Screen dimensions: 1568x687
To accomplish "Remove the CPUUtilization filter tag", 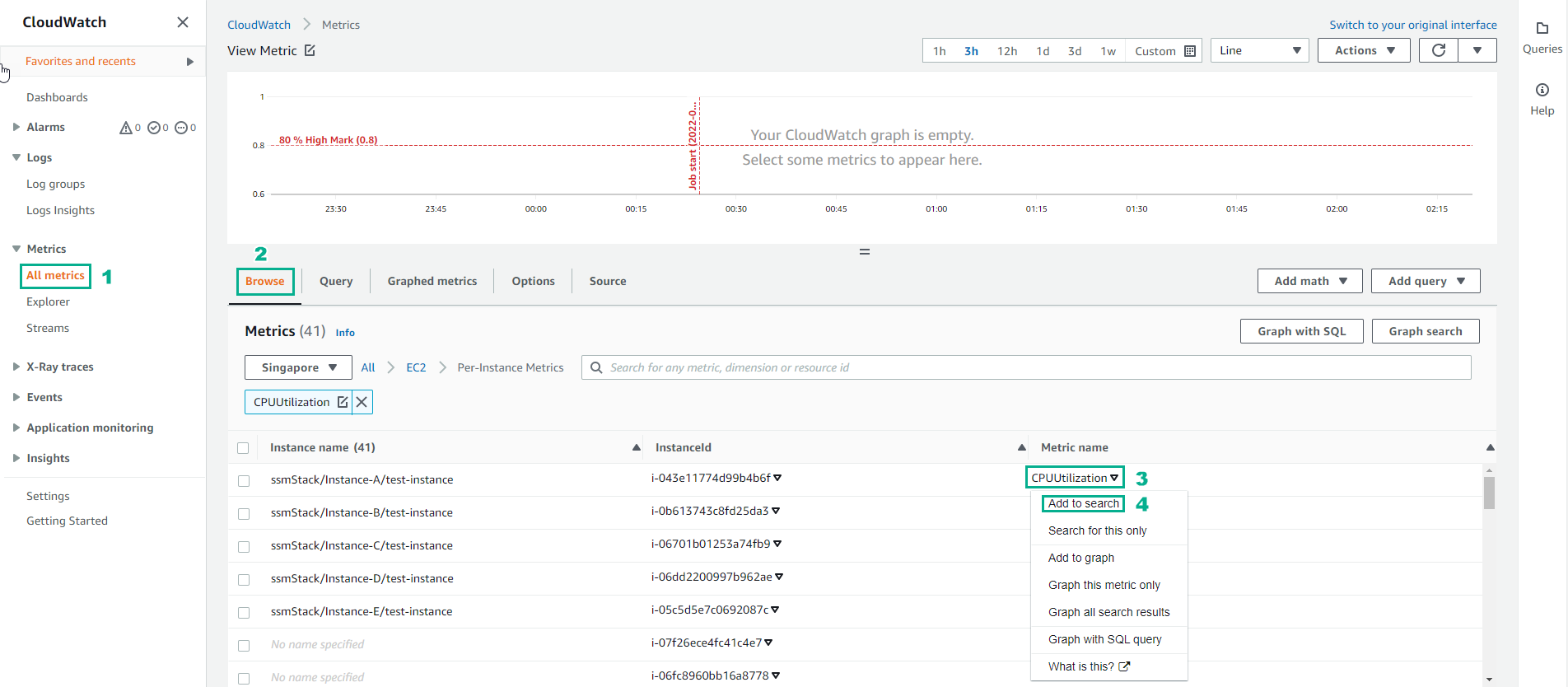I will click(362, 402).
